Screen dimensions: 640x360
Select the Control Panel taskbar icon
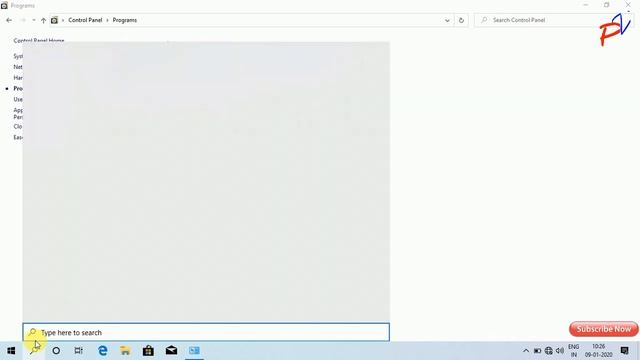194,351
